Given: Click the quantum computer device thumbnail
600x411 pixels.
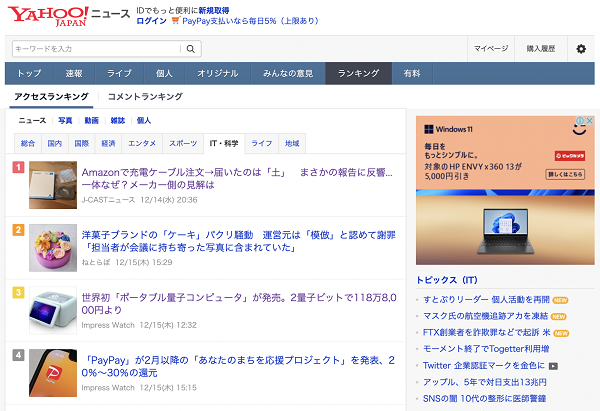Looking at the screenshot, I should point(53,310).
